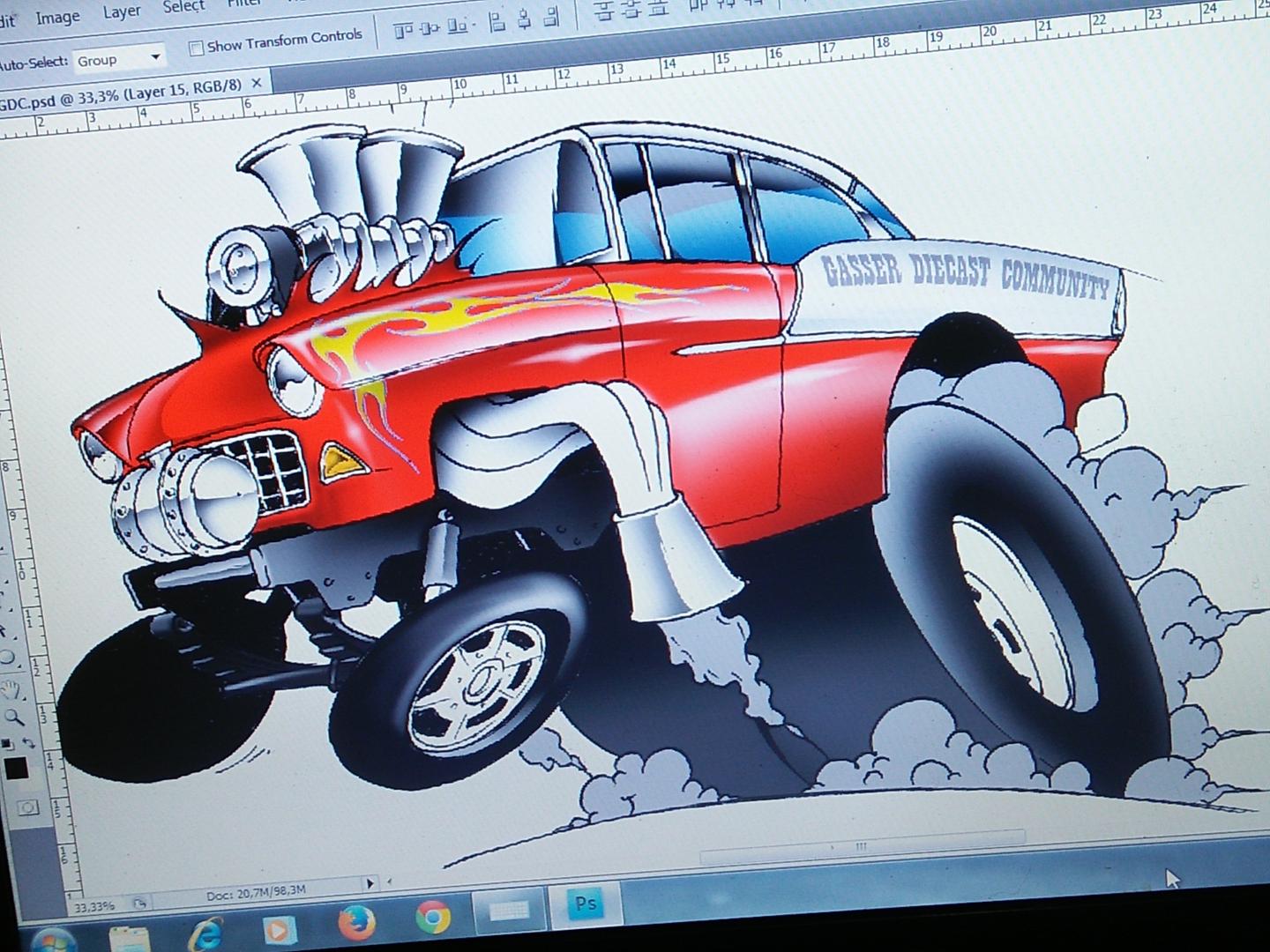
Task: Click align right edges icon
Action: tap(552, 16)
